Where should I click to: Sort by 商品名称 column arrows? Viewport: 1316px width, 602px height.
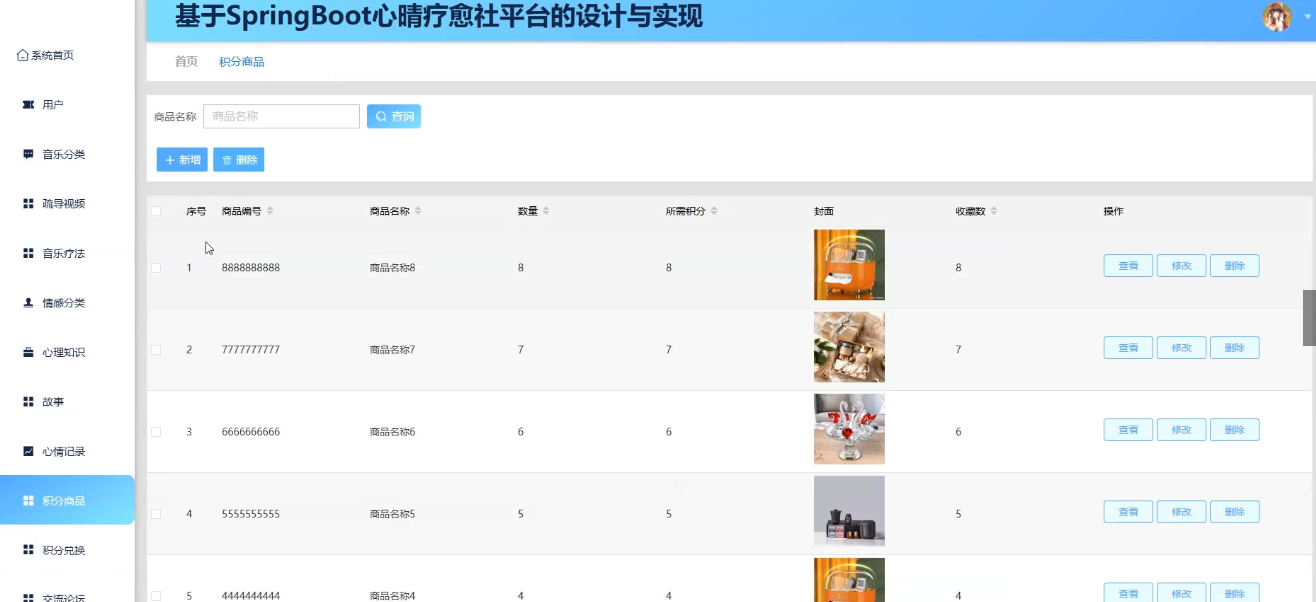pos(418,211)
